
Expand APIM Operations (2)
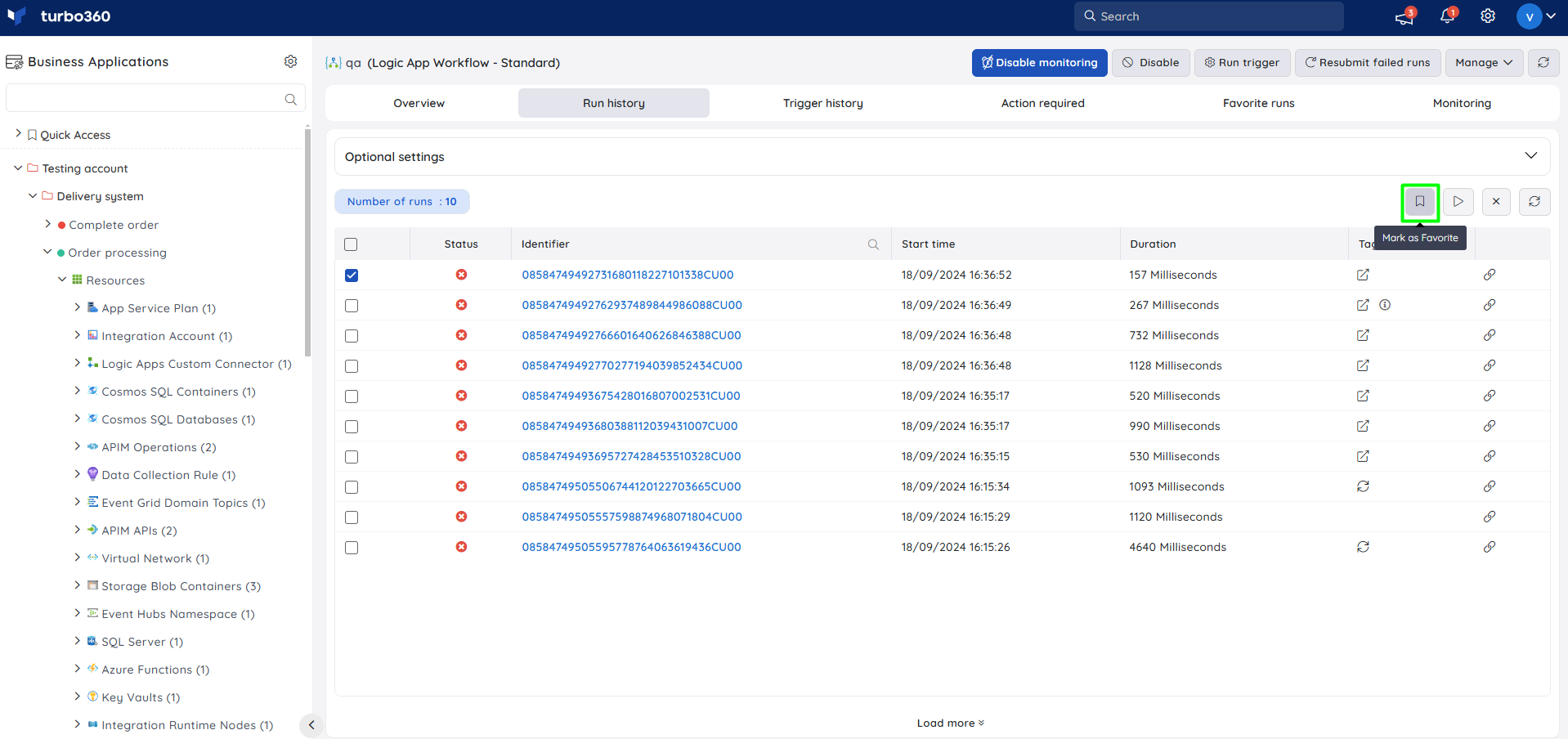click(x=77, y=446)
